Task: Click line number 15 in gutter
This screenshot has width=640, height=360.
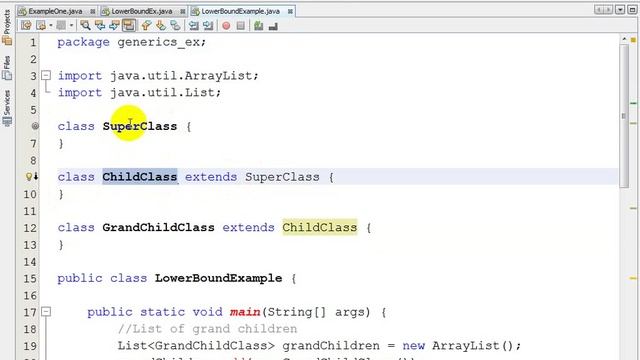Action: pos(30,278)
